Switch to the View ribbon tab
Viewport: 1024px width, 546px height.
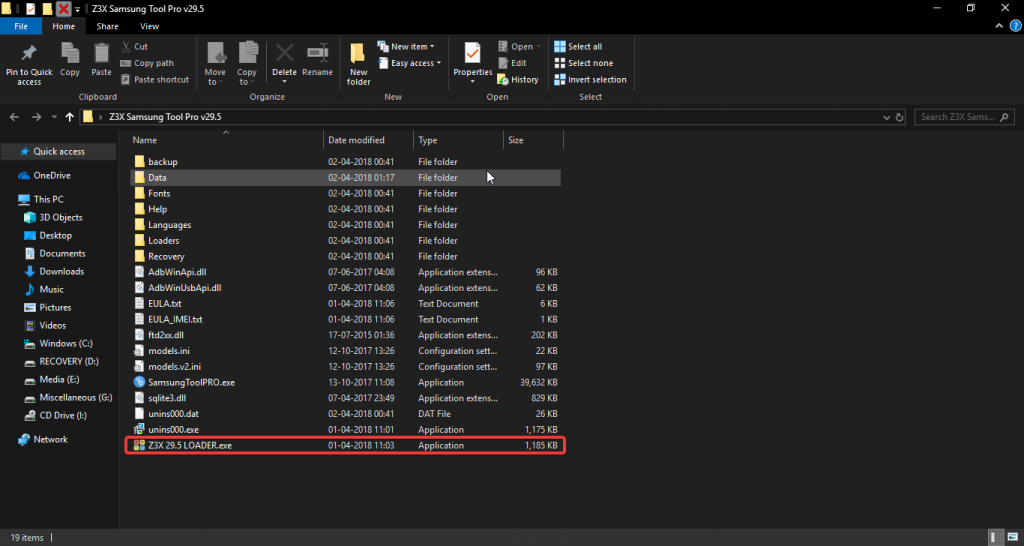tap(150, 27)
